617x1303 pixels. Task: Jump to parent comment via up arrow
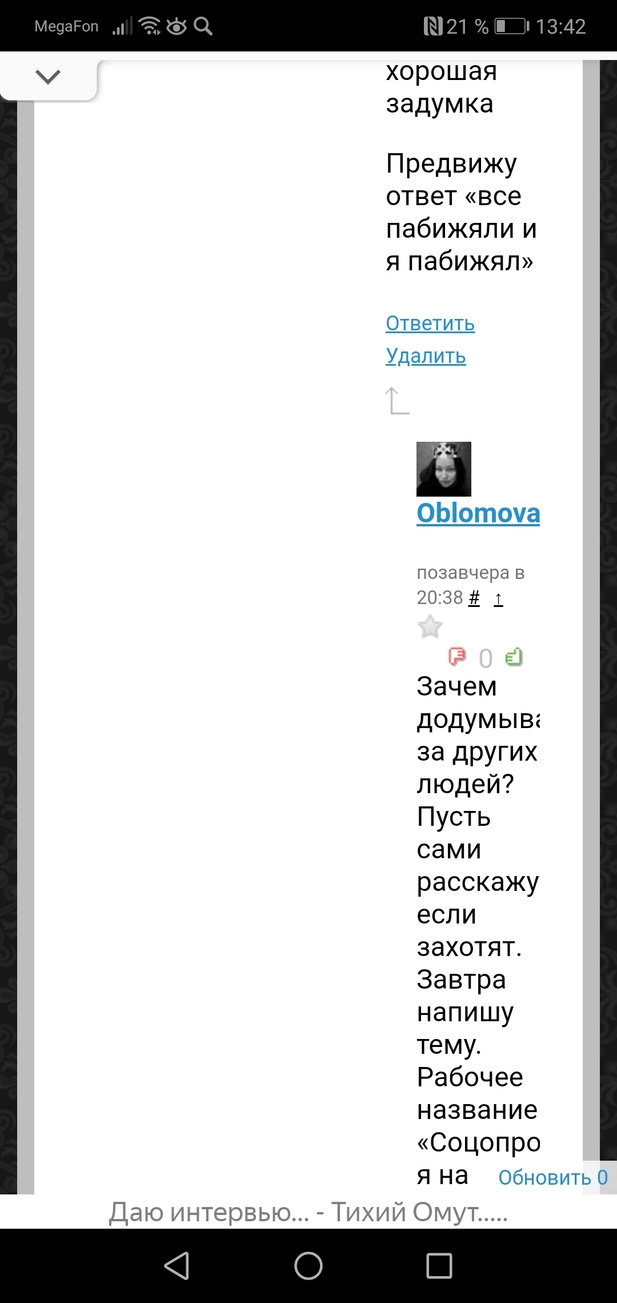(x=498, y=598)
